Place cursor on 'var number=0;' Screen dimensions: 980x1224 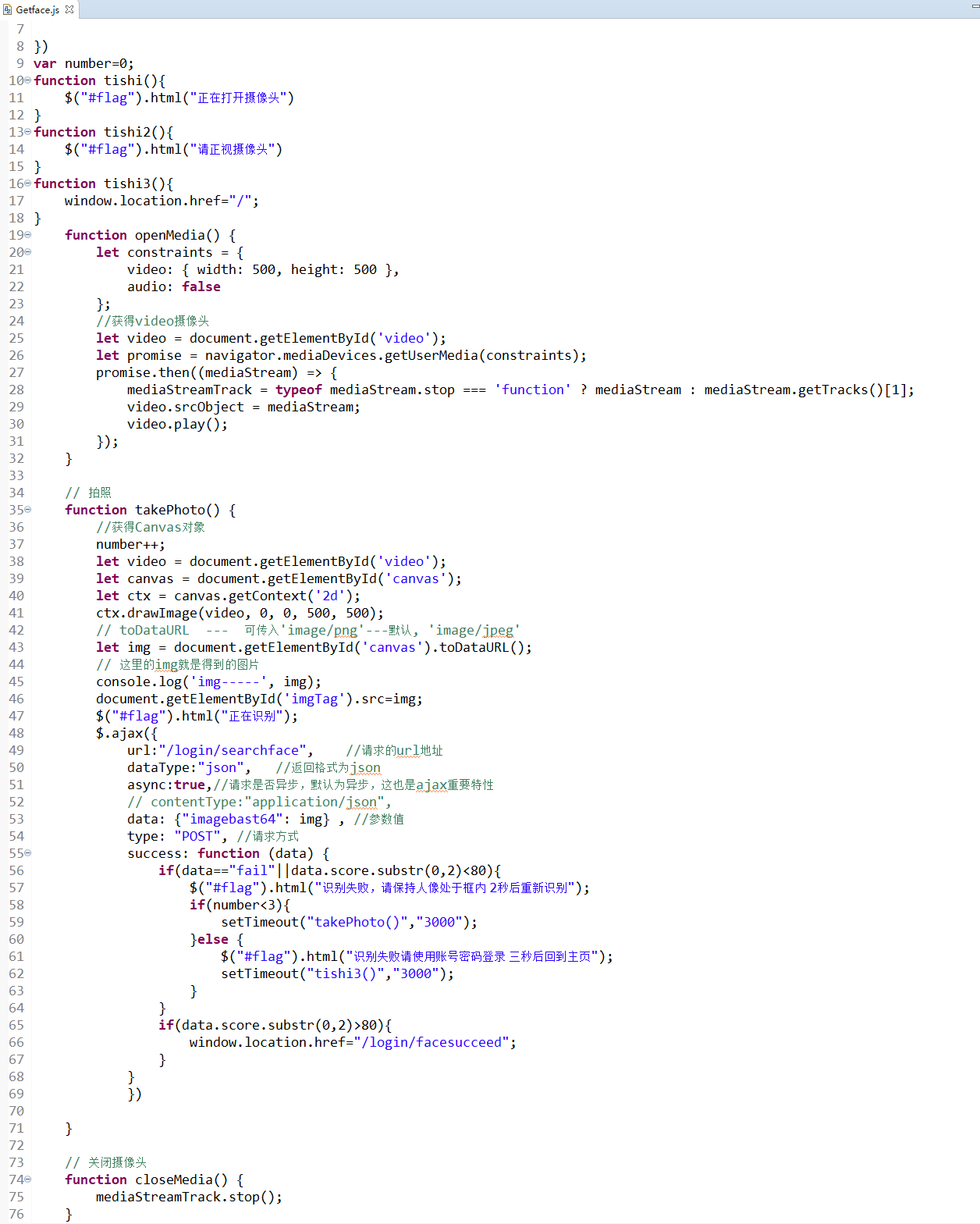coord(83,63)
